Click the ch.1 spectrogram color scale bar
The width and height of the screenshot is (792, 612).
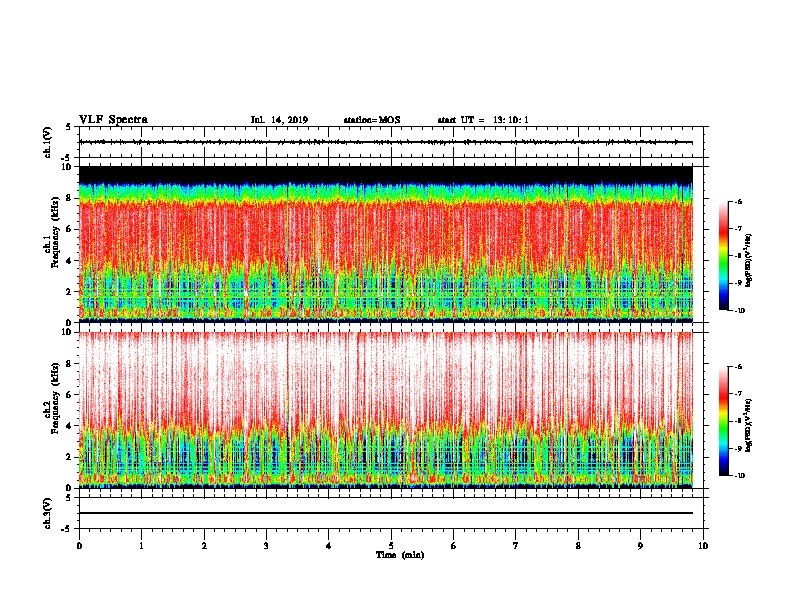(x=723, y=256)
